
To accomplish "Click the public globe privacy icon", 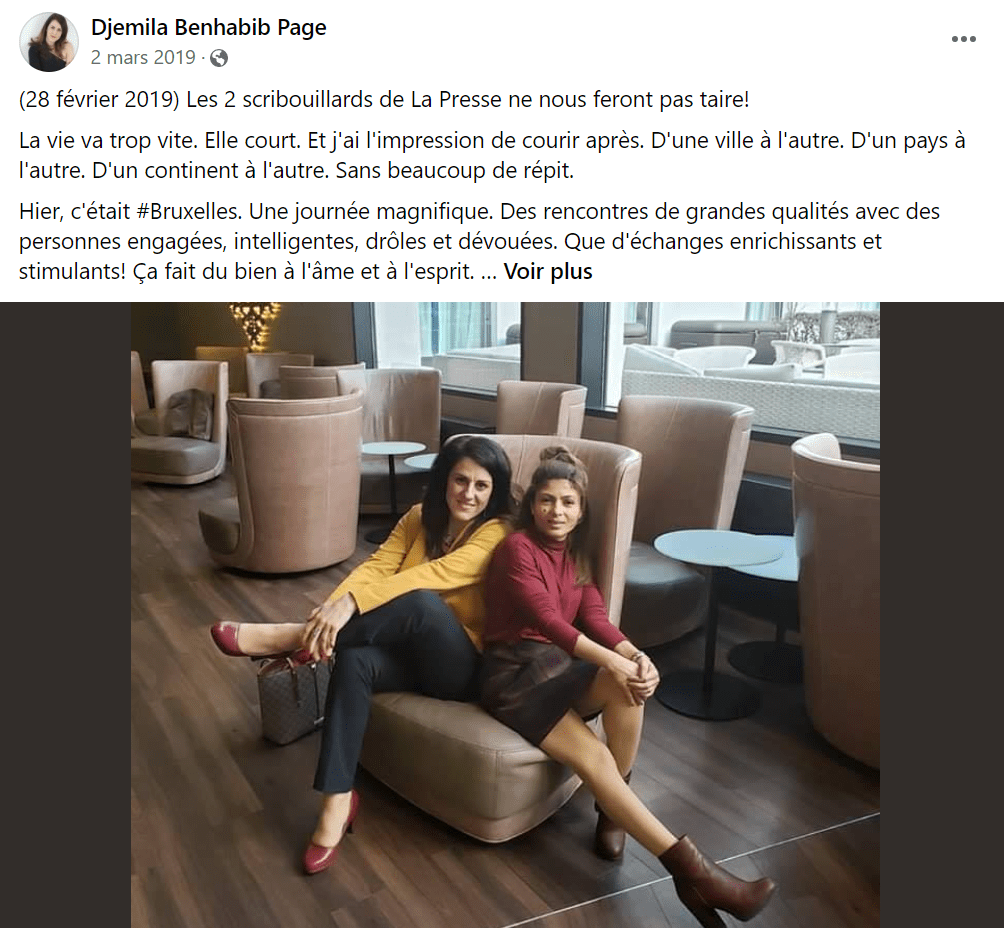I will (219, 58).
